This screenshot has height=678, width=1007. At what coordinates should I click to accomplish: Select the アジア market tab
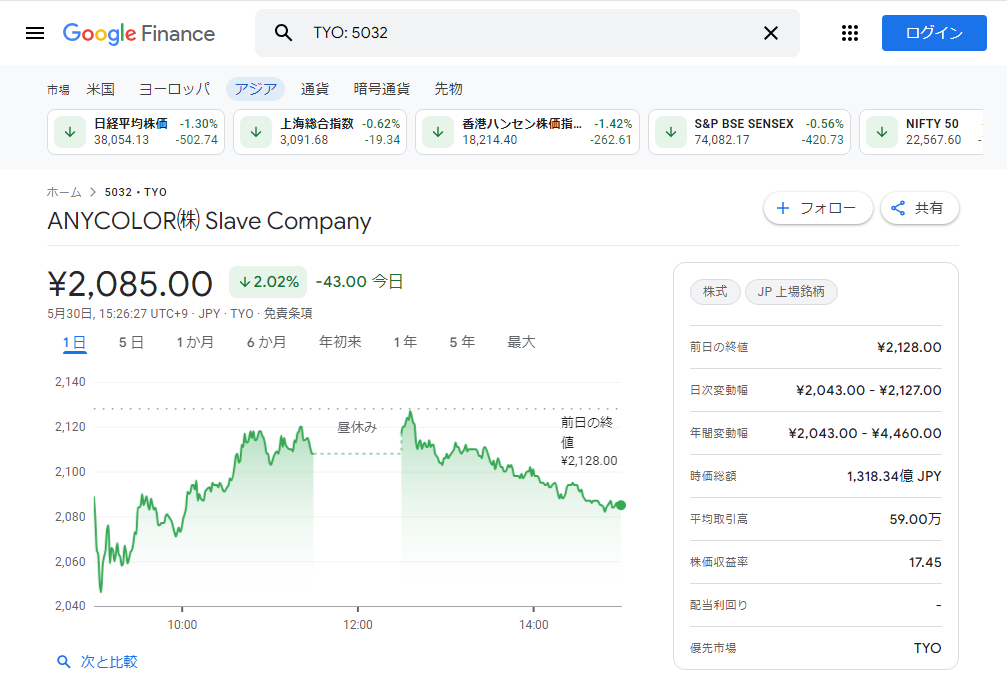click(256, 89)
